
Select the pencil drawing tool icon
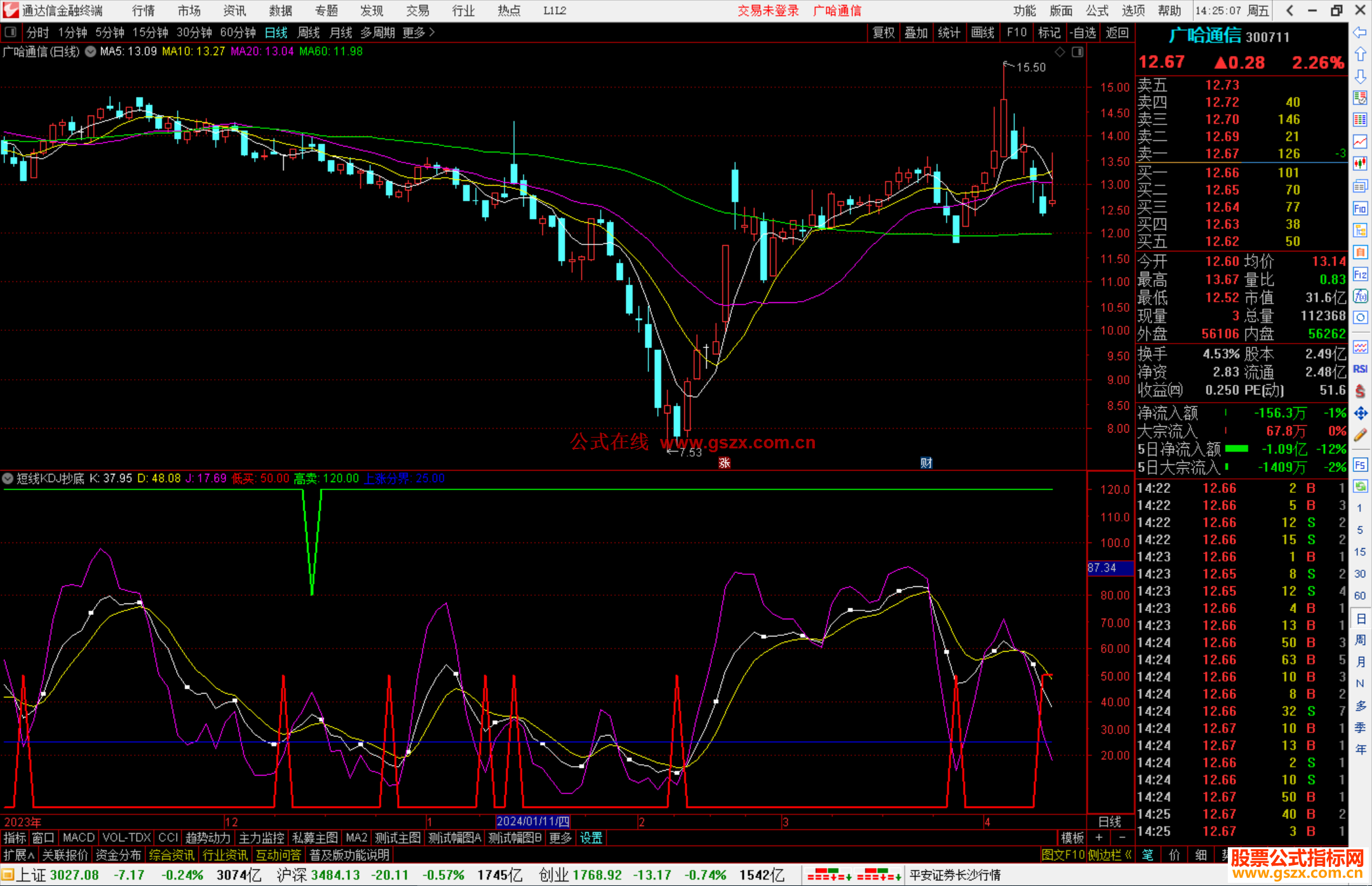pyautogui.click(x=1360, y=435)
